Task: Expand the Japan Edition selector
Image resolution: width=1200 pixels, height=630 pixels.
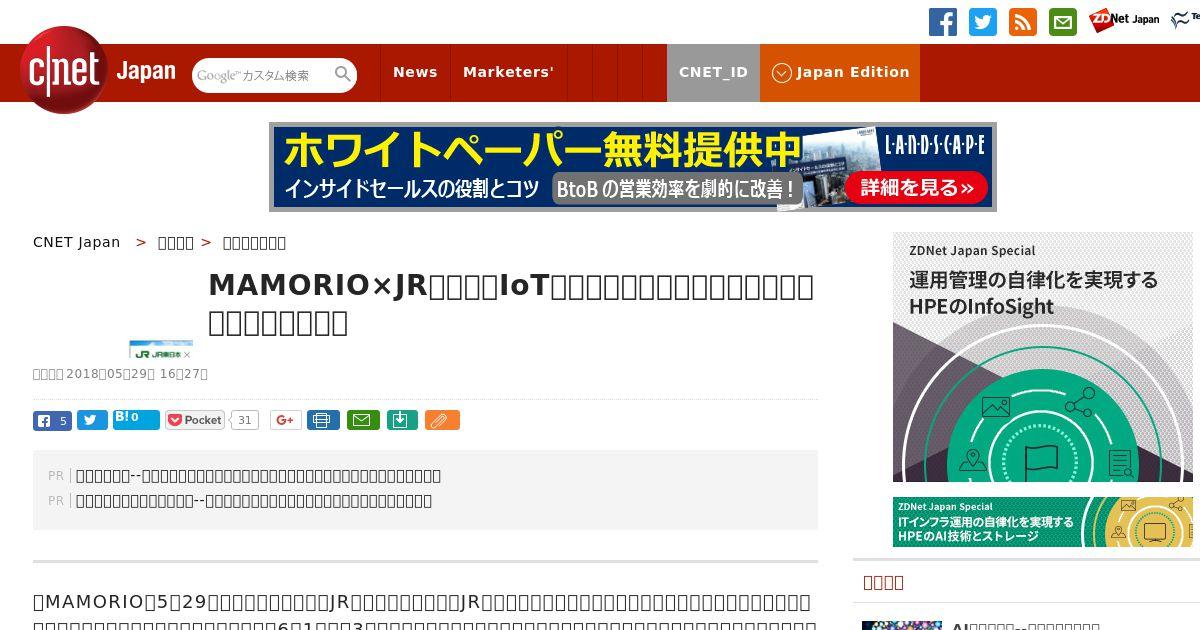Action: 840,72
